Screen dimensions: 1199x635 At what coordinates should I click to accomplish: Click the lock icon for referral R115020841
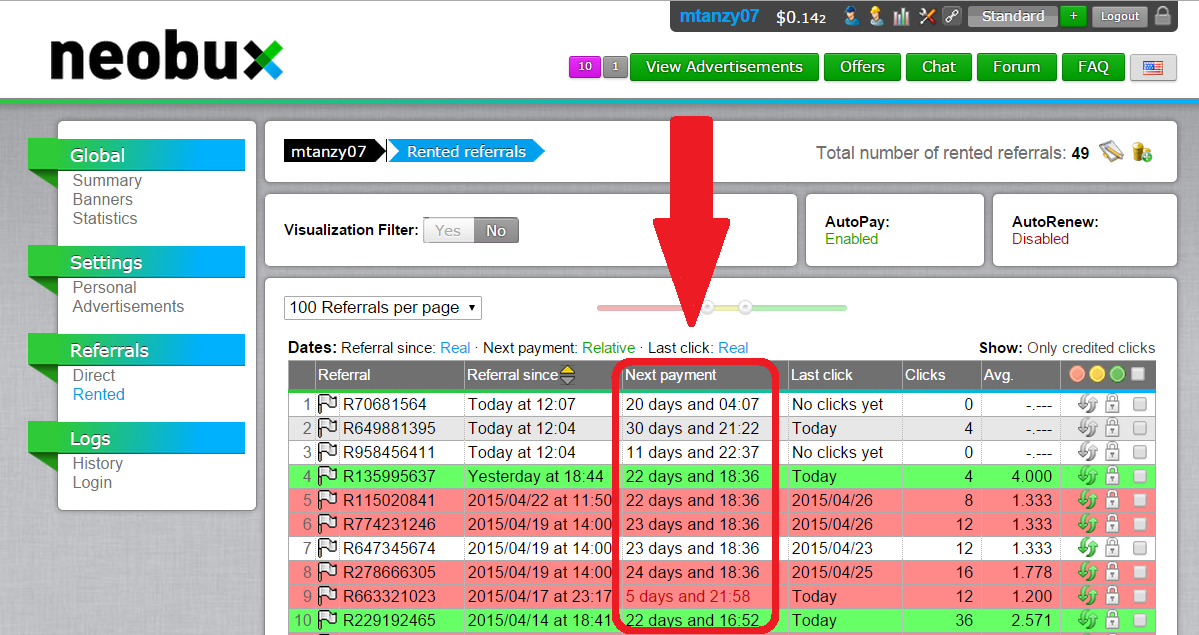point(1113,500)
